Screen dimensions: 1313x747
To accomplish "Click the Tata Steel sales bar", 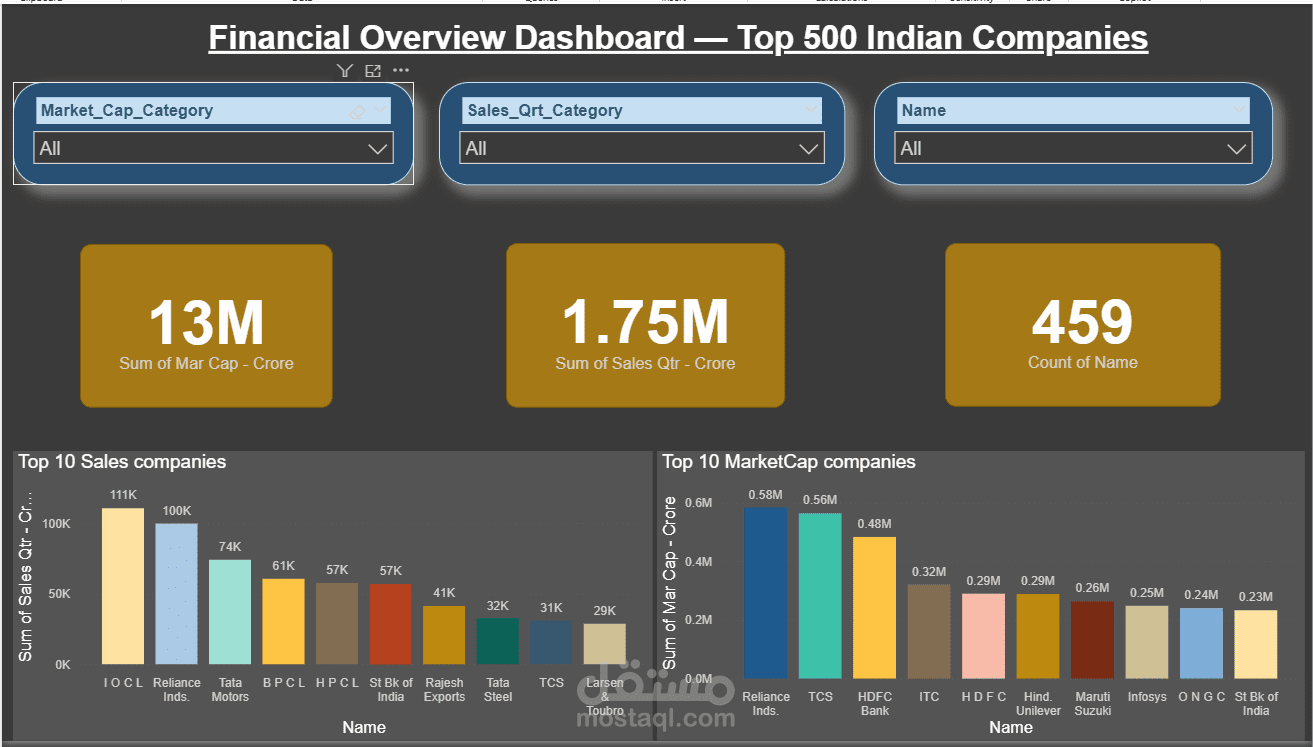I will 498,641.
